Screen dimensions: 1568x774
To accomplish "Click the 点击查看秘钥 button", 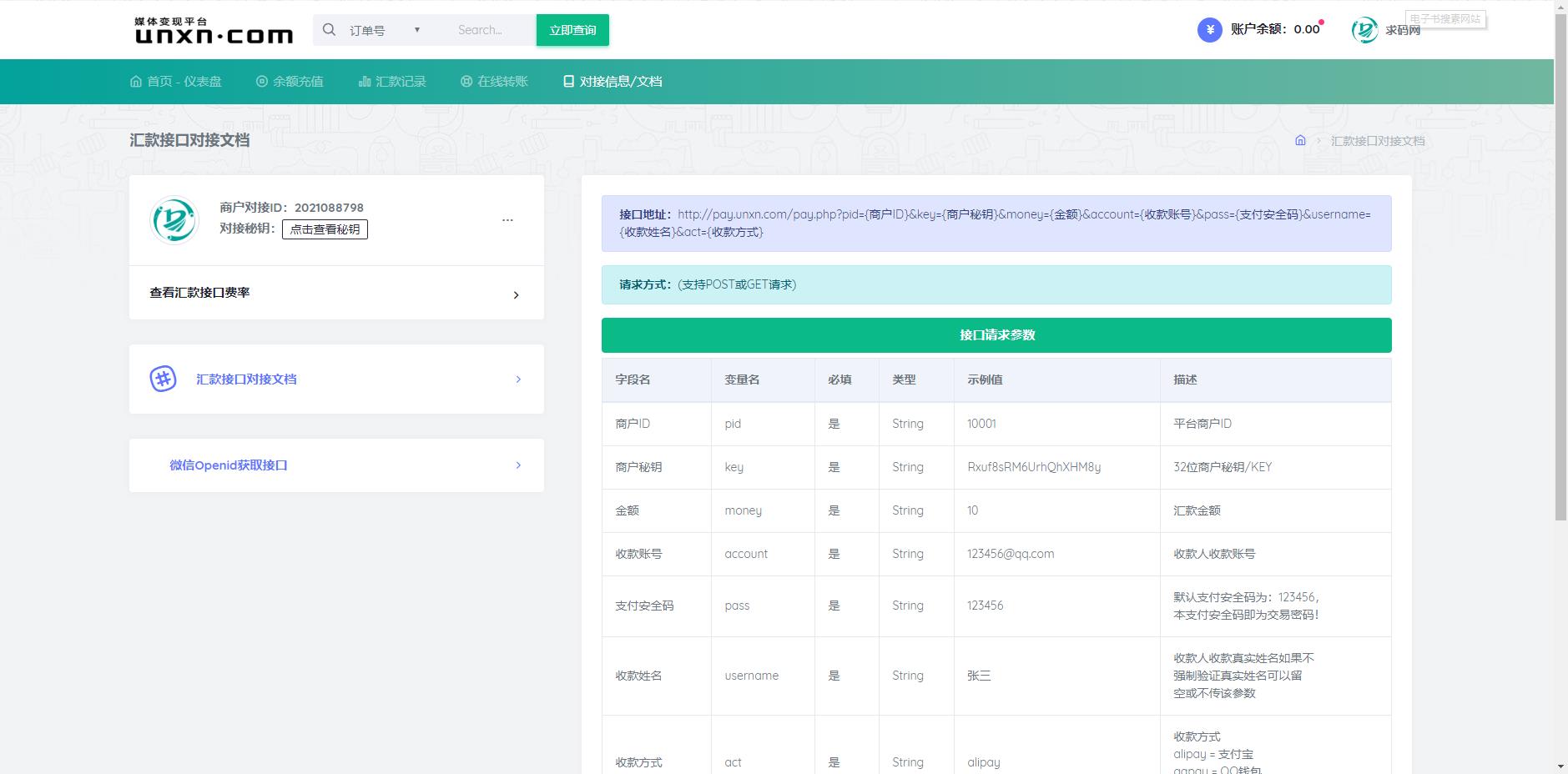I will 325,229.
